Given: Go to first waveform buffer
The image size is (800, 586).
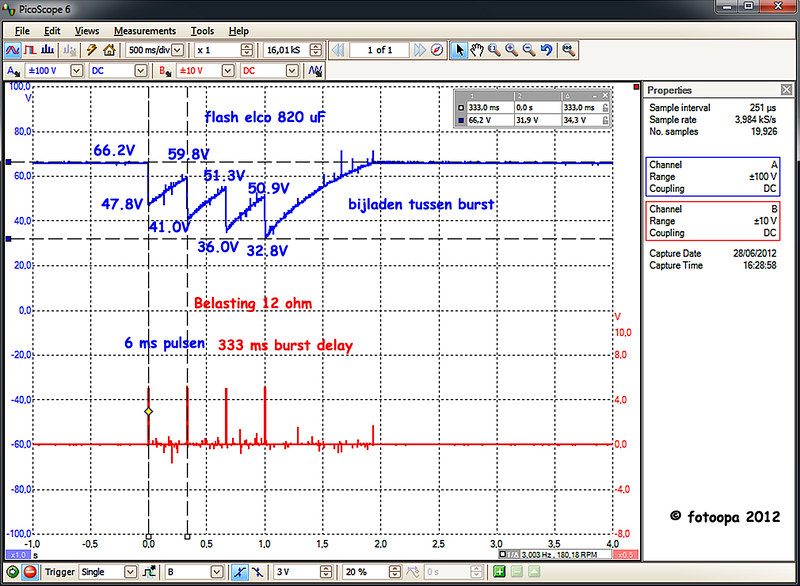Looking at the screenshot, I should [338, 50].
